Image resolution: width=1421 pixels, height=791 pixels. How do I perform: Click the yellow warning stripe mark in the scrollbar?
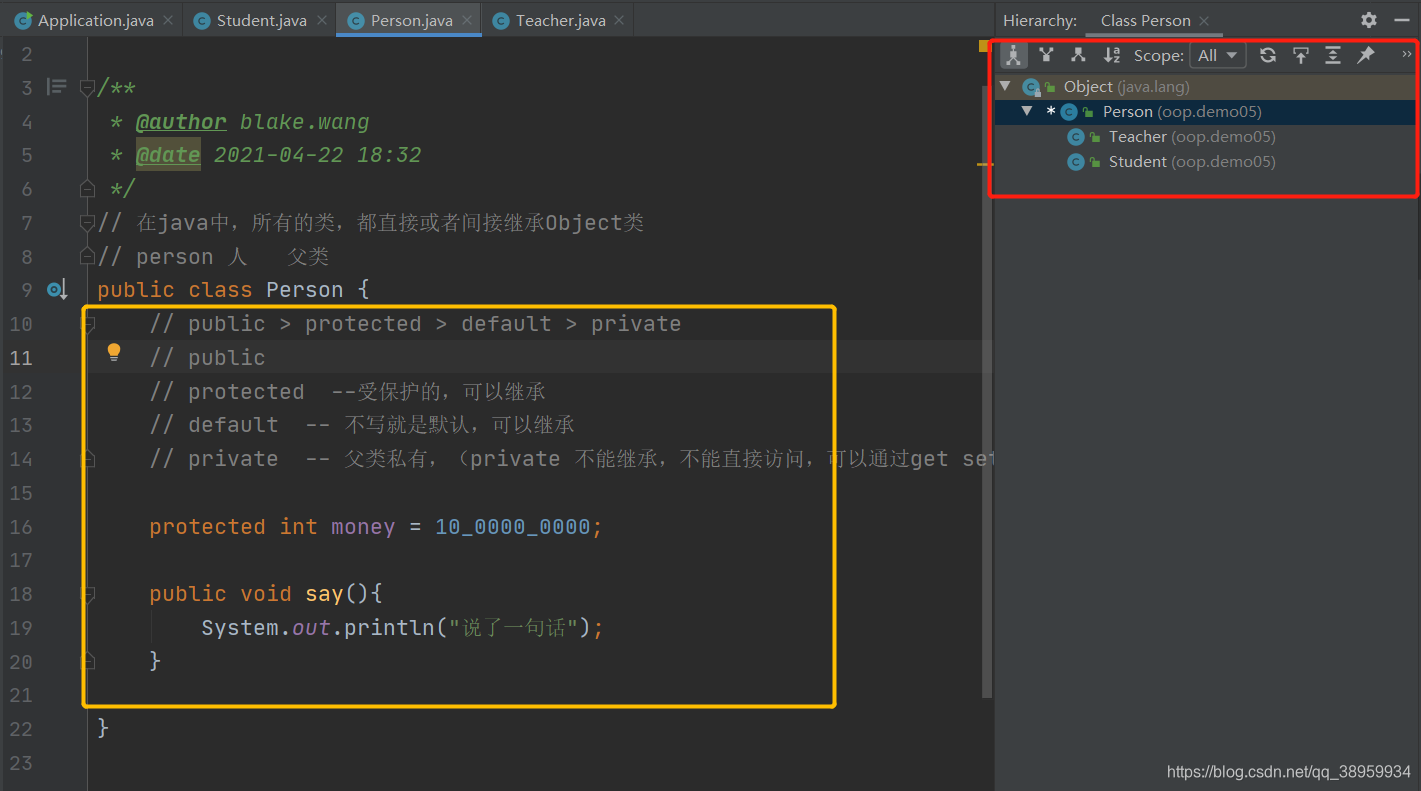pyautogui.click(x=984, y=162)
